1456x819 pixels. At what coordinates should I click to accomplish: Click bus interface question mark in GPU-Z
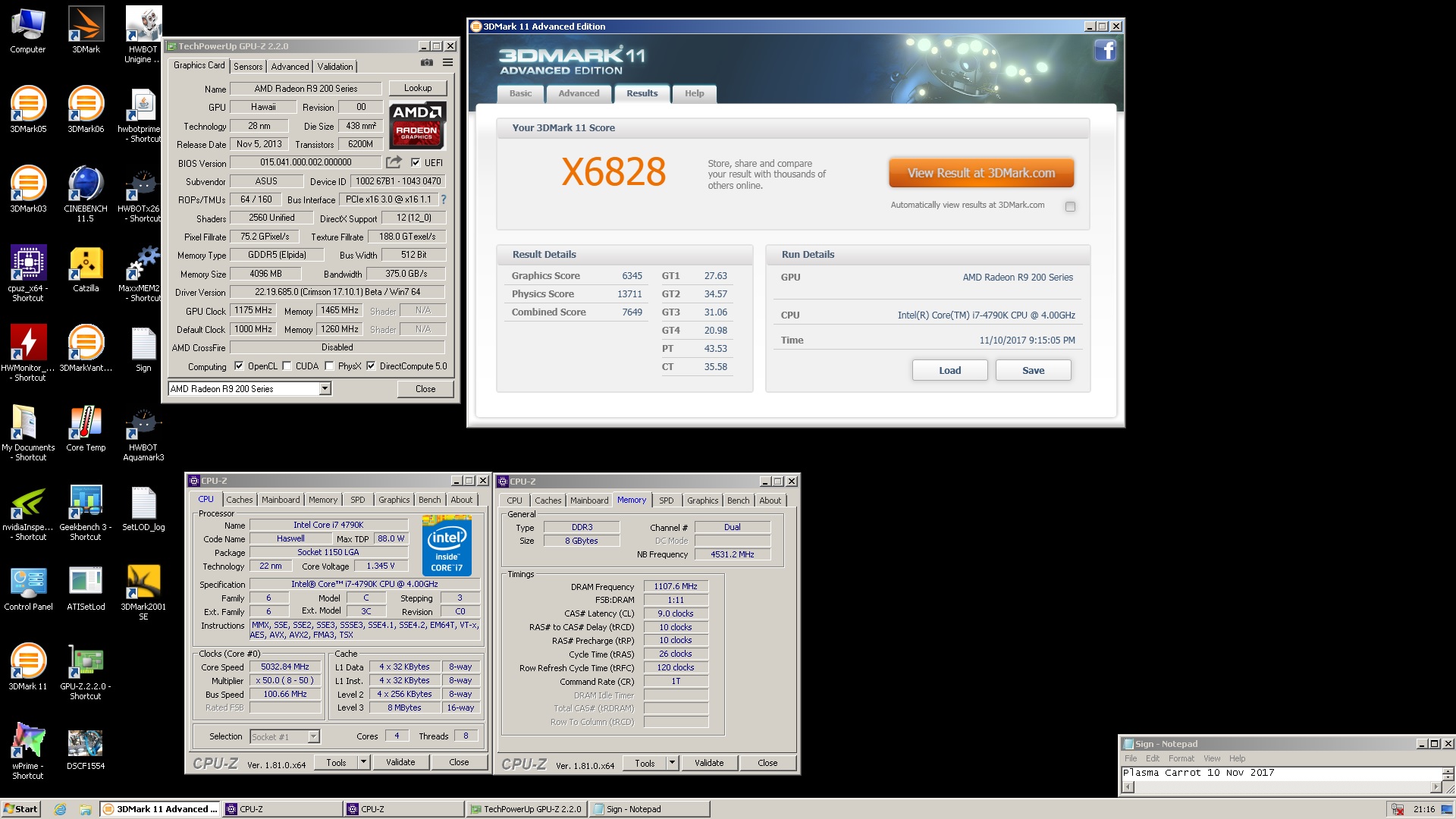(x=444, y=199)
